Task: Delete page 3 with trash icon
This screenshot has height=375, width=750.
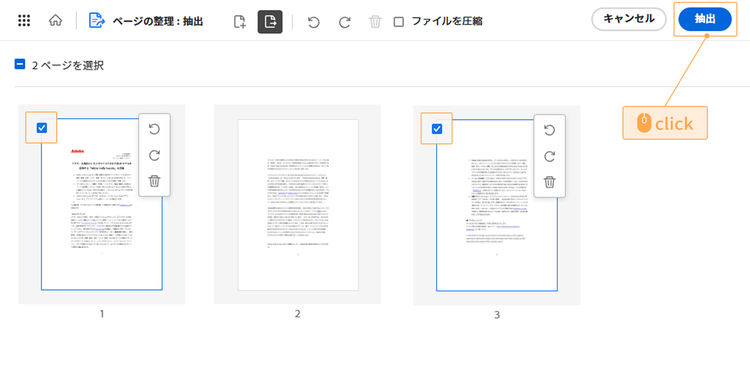Action: click(550, 182)
